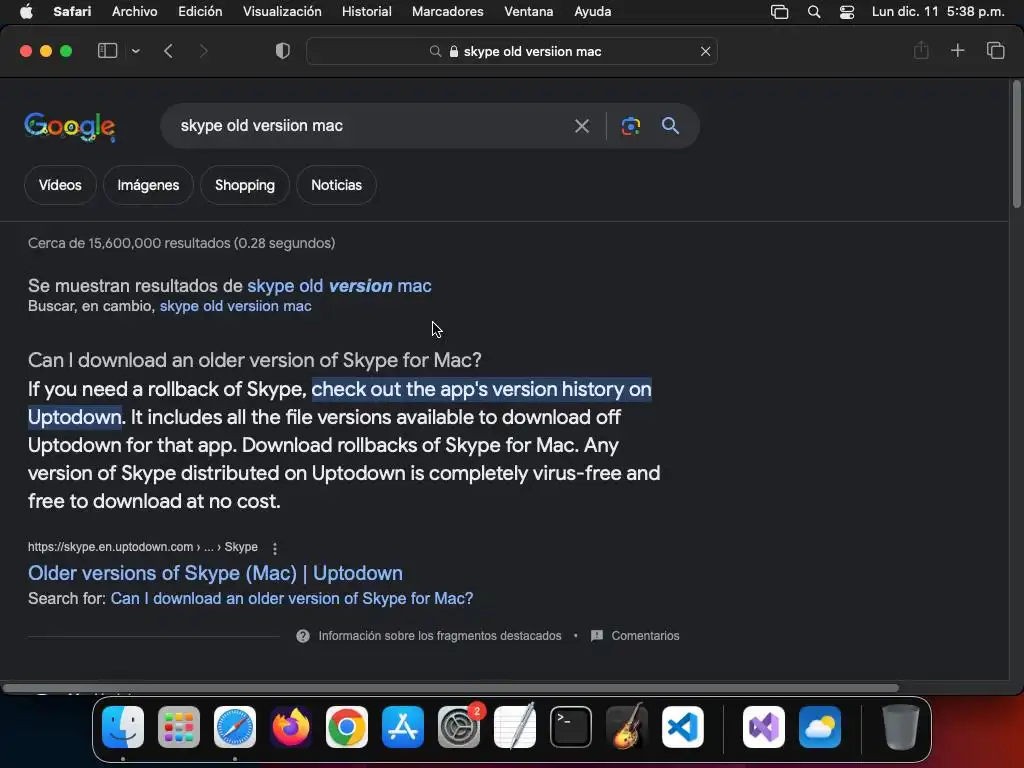Open TextEdit from the Dock
The image size is (1024, 768).
(515, 727)
